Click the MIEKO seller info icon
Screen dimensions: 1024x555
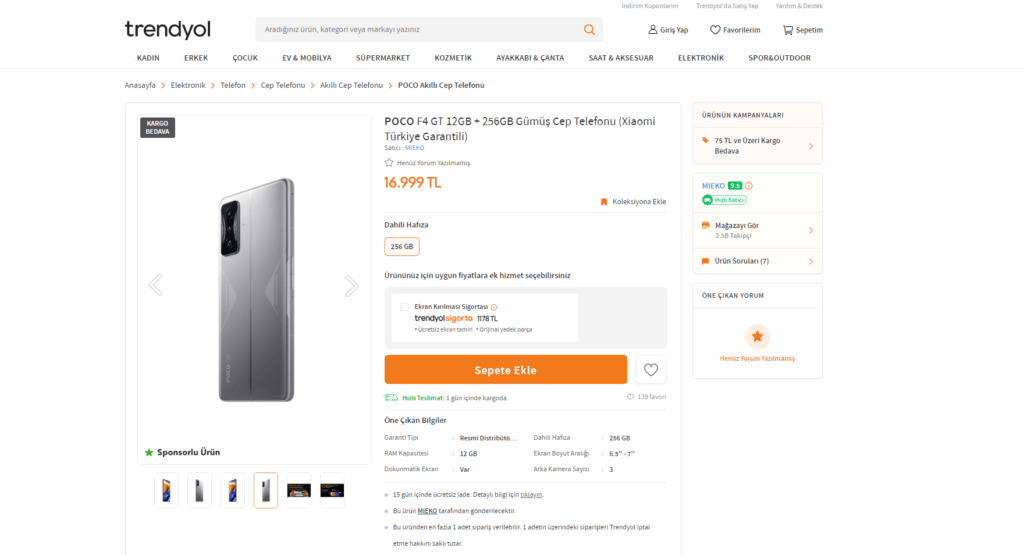(749, 186)
